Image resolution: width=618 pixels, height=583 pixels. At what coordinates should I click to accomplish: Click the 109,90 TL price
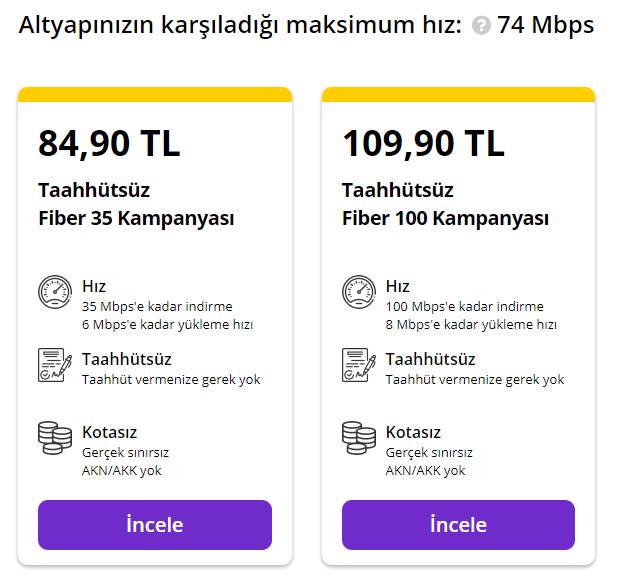pos(424,143)
